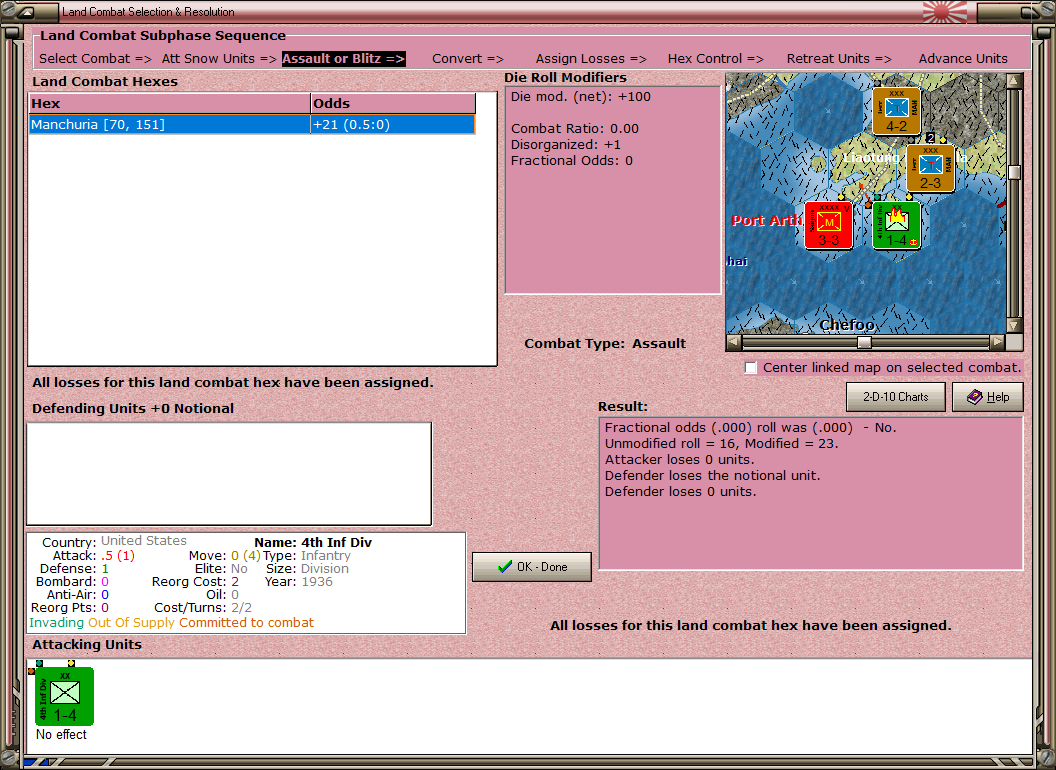Viewport: 1056px width, 770px height.
Task: Click map scroll down arrow
Action: pyautogui.click(x=1014, y=325)
